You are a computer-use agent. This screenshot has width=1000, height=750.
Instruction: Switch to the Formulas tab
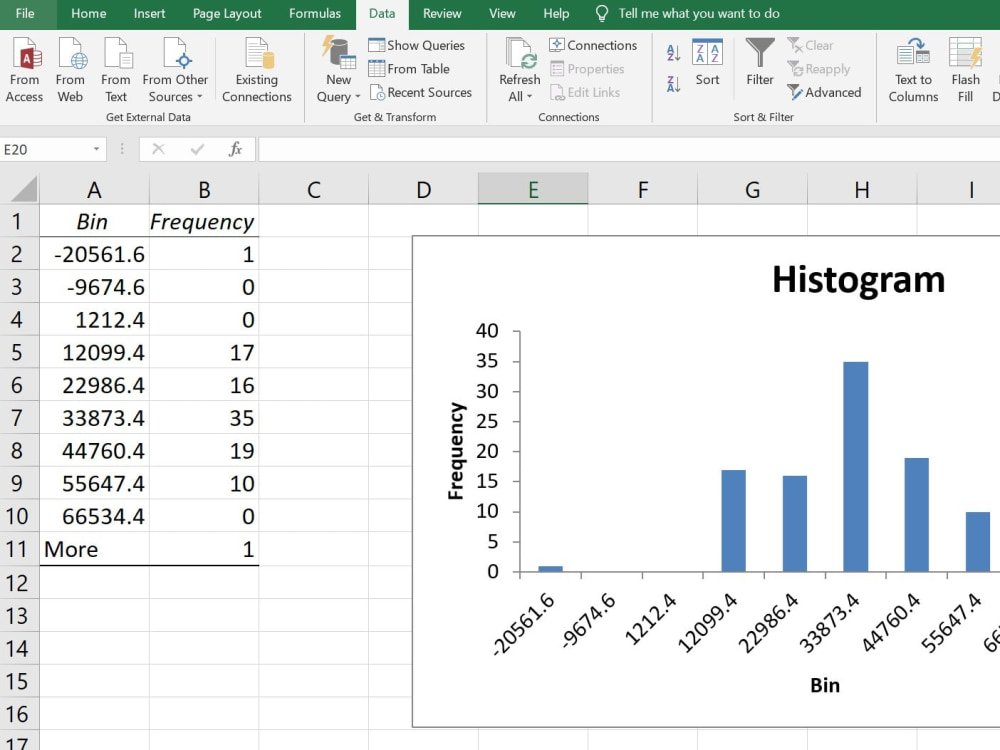point(314,13)
